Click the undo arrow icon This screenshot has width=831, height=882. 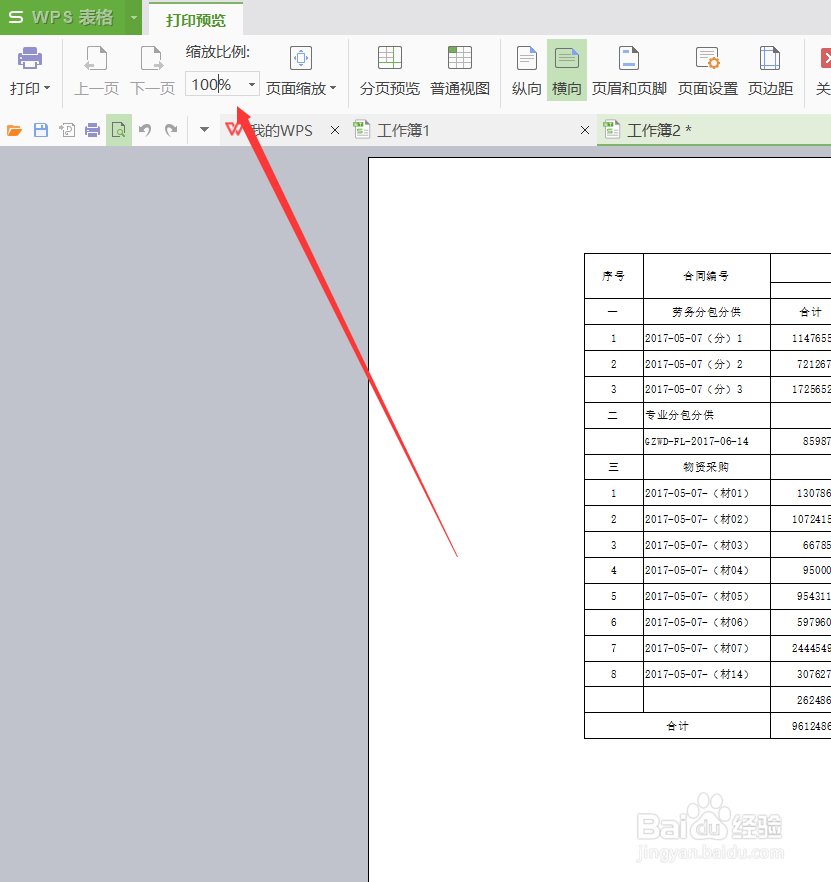click(145, 130)
